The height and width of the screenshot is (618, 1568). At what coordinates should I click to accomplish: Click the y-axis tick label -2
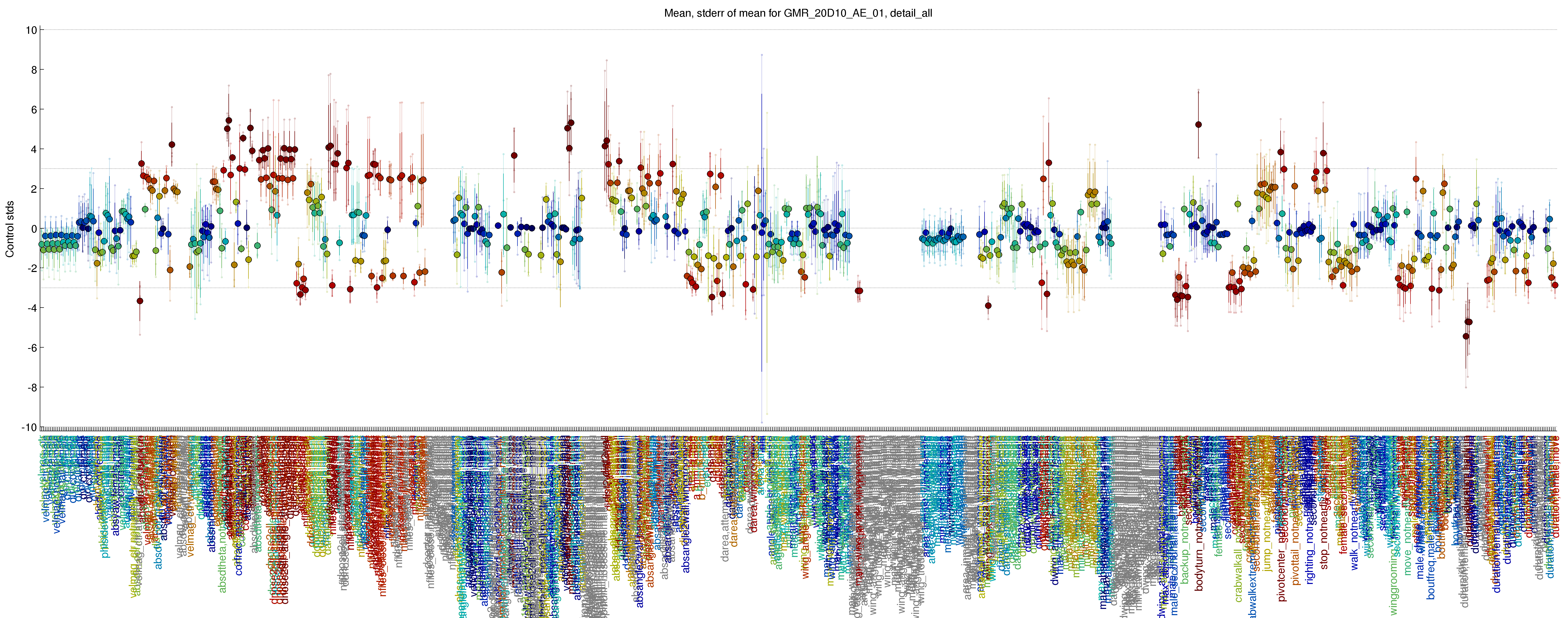coord(32,269)
